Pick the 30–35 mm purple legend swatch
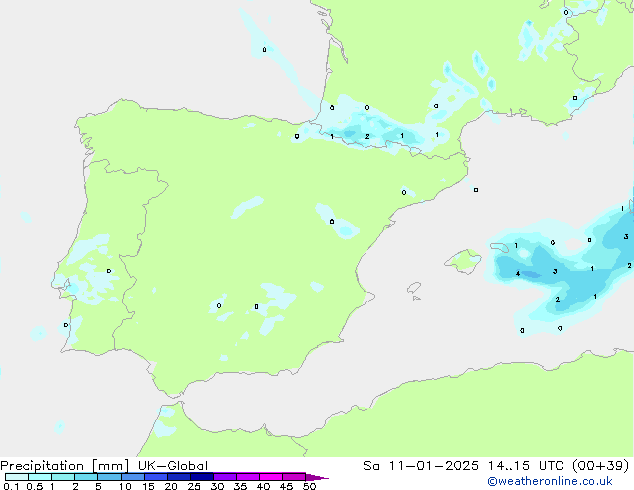 (224, 477)
